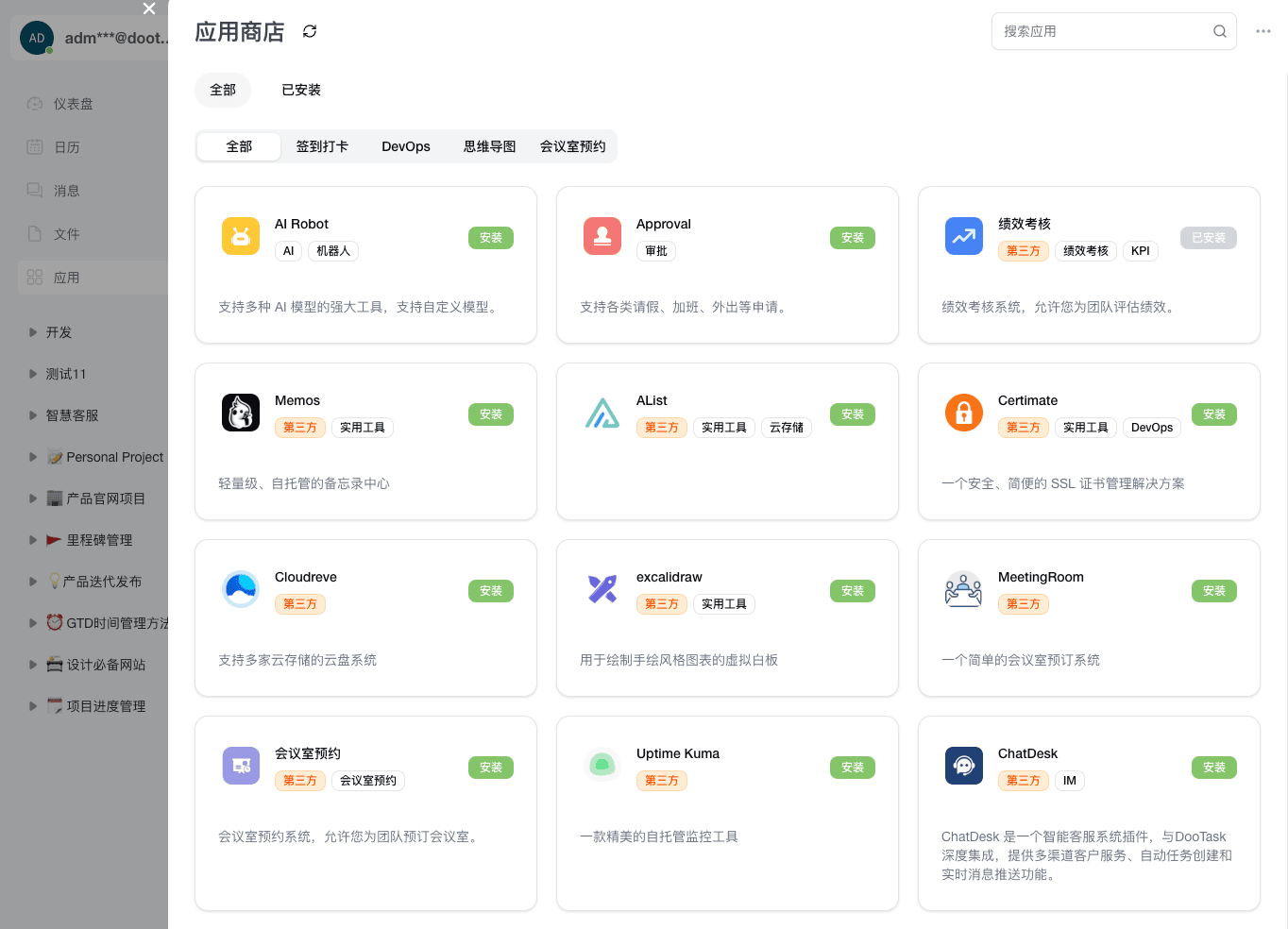Install the Certimate app
The image size is (1288, 929).
[x=1214, y=414]
